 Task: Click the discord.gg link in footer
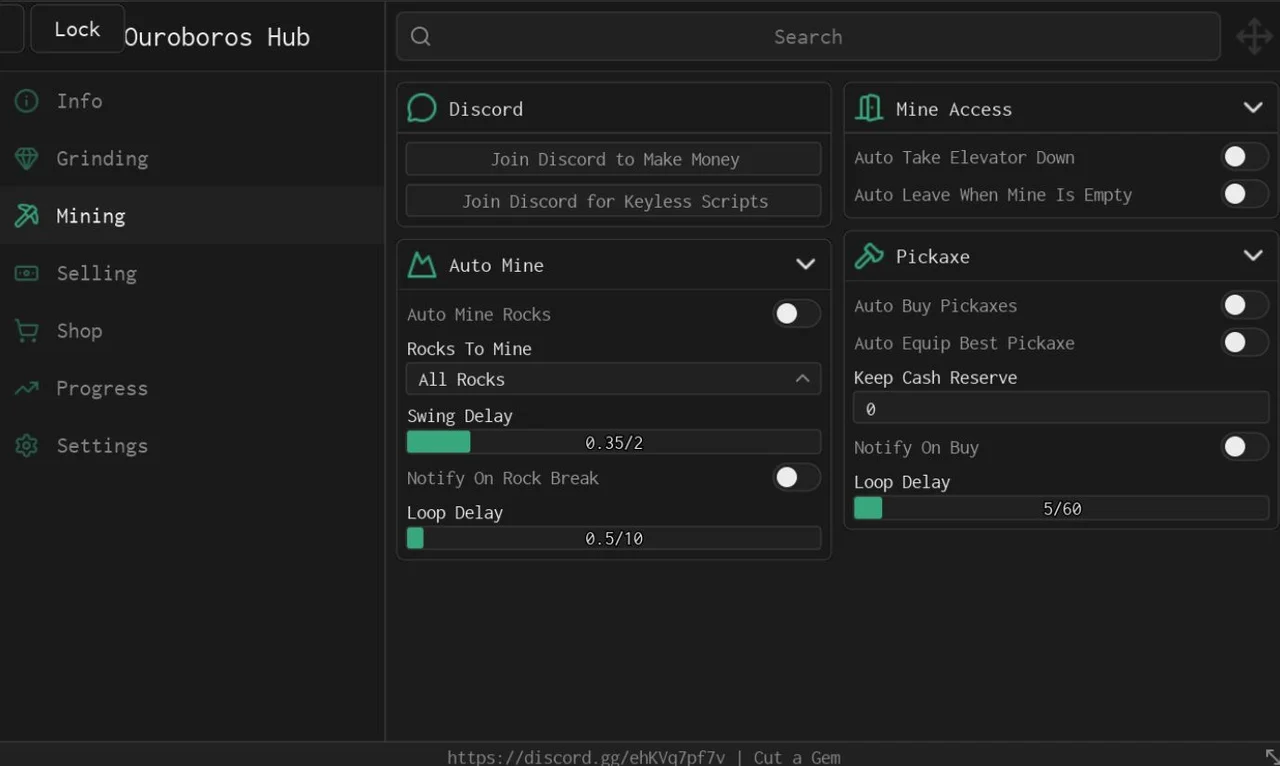click(586, 757)
